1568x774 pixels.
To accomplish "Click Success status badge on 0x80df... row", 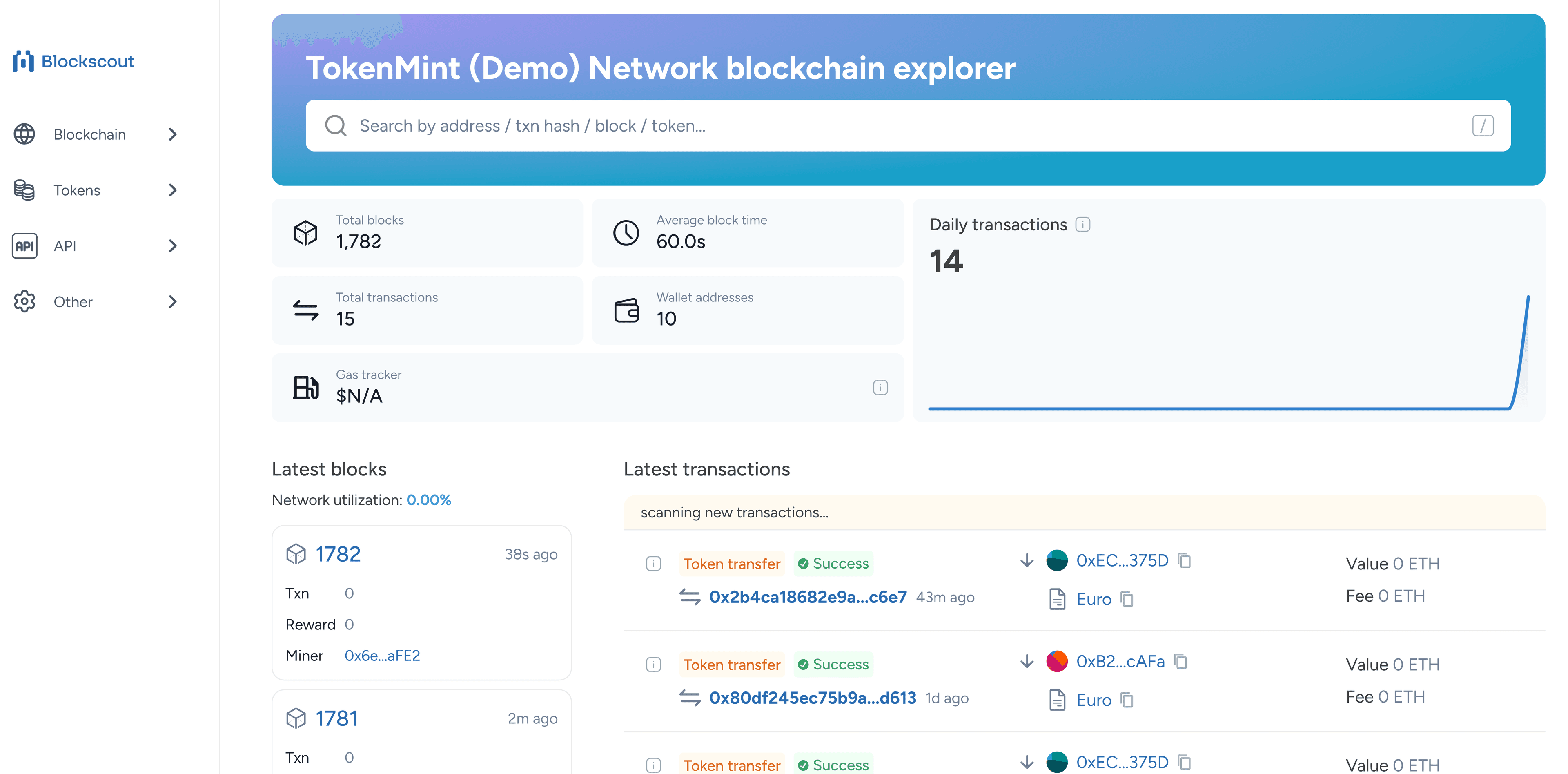I will pyautogui.click(x=833, y=665).
